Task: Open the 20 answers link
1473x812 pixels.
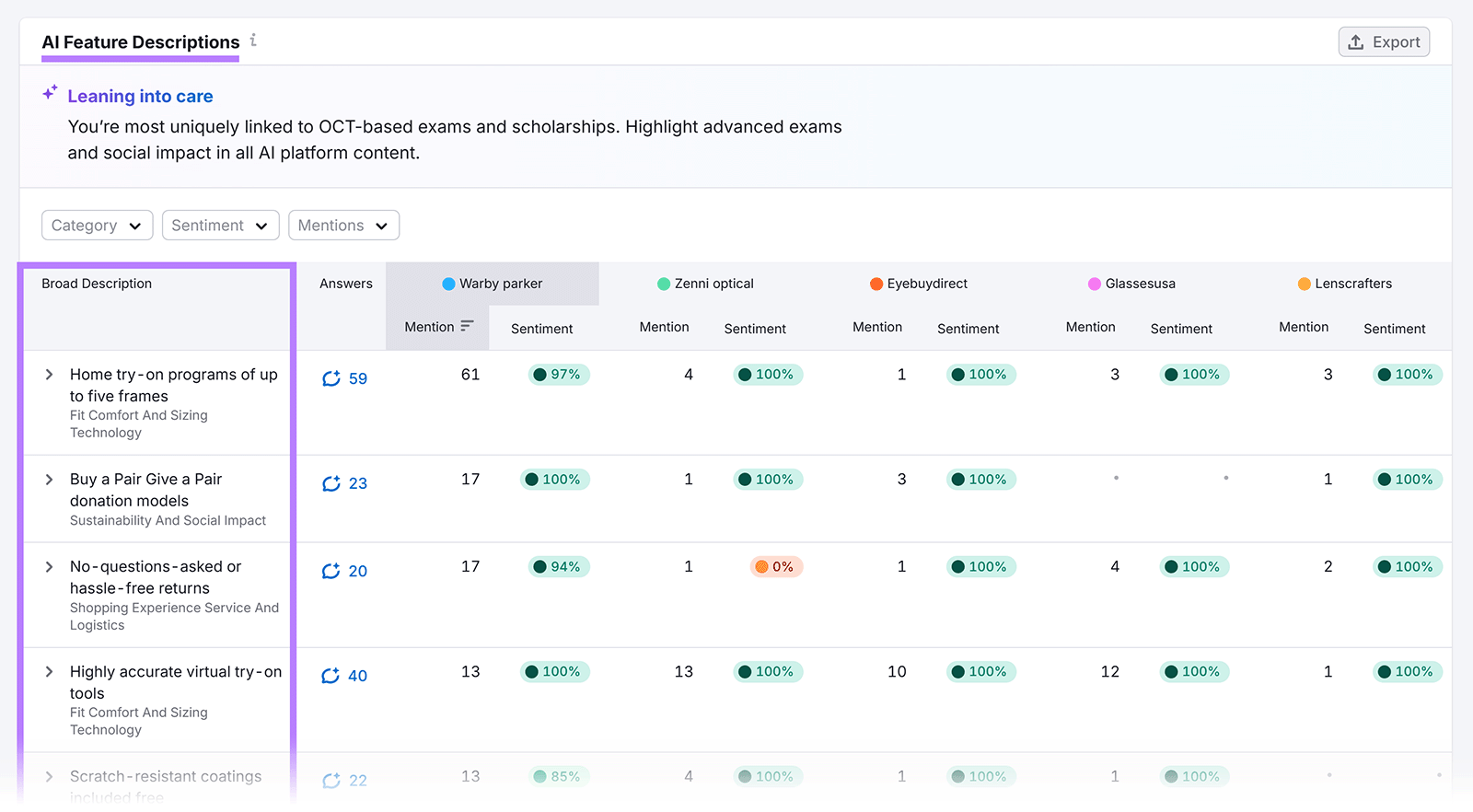Action: pyautogui.click(x=358, y=571)
